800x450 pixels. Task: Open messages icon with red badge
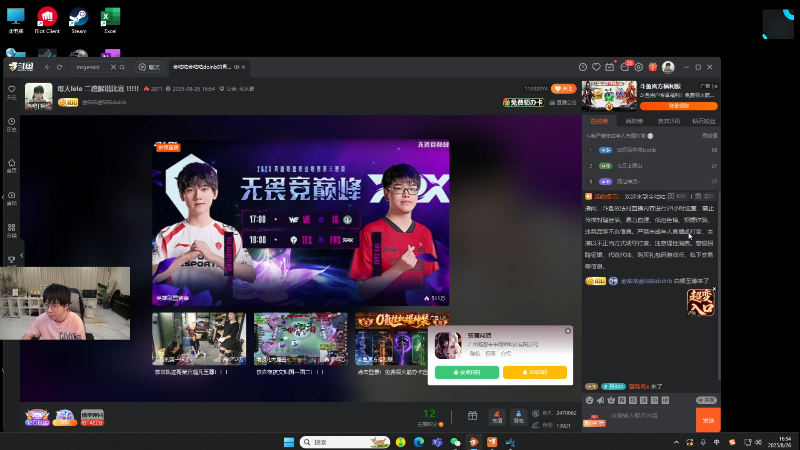[624, 67]
